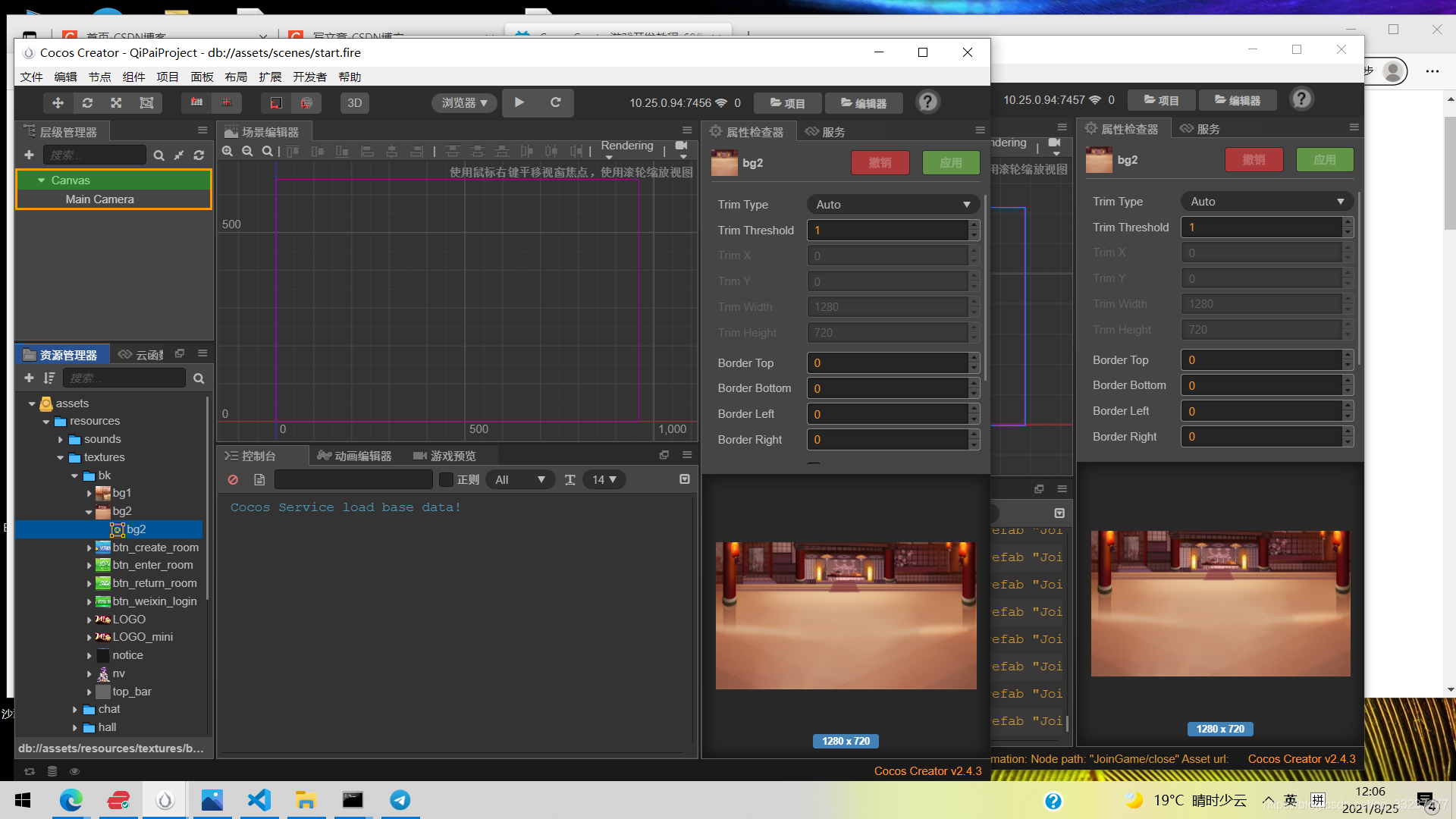Reset zoom in the scene editor
Image resolution: width=1456 pixels, height=819 pixels.
point(267,151)
